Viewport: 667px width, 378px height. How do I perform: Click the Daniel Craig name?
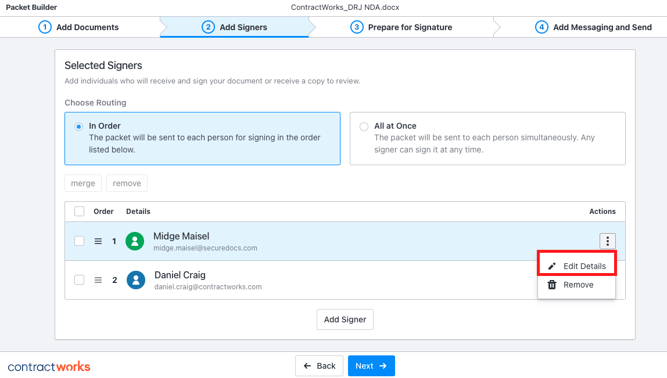coord(180,275)
